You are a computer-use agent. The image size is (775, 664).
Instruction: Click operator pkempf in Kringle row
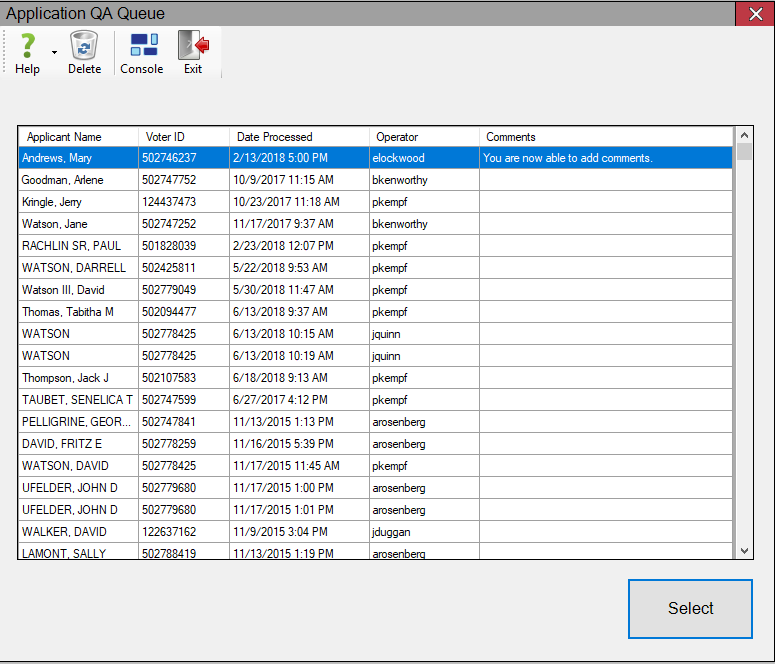coord(389,202)
